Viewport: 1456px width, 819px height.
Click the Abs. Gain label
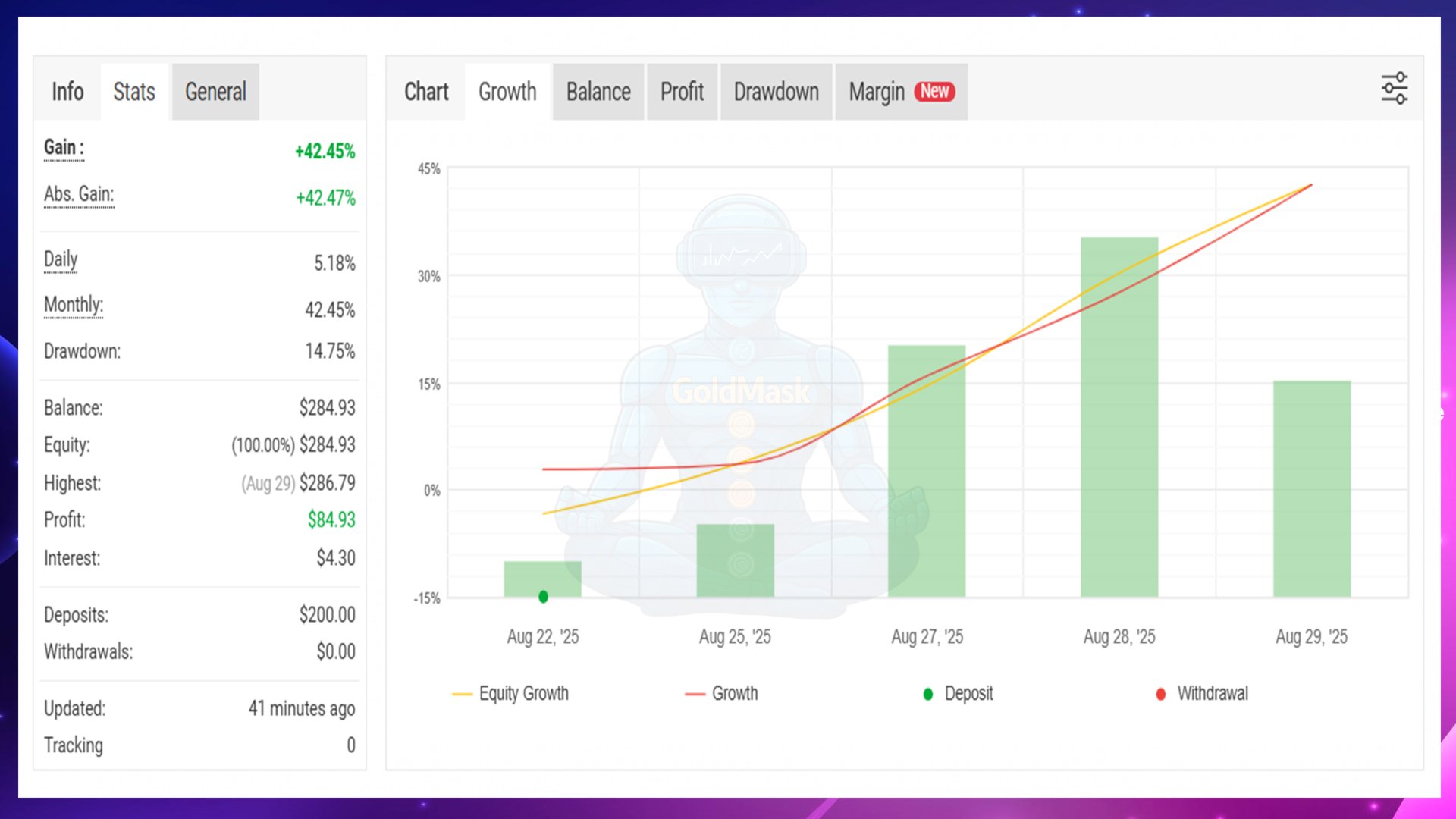coord(79,194)
